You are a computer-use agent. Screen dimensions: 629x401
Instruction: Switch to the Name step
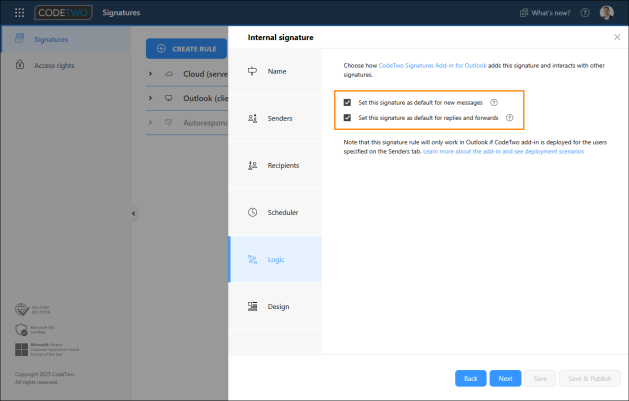coord(275,71)
